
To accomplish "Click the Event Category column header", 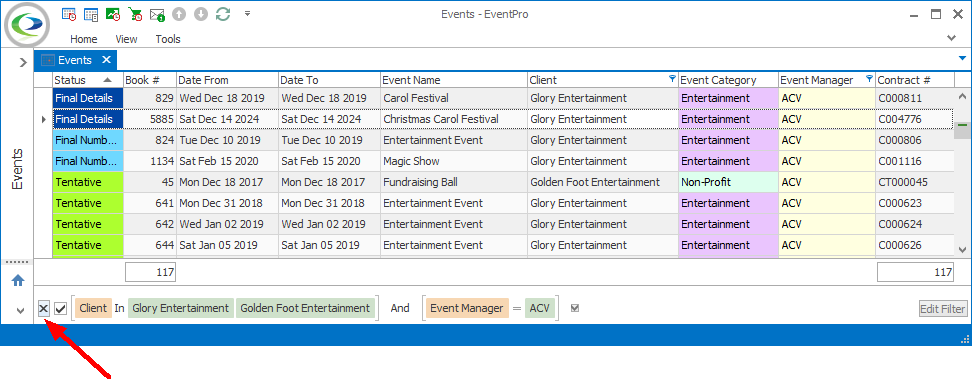I will click(x=728, y=80).
